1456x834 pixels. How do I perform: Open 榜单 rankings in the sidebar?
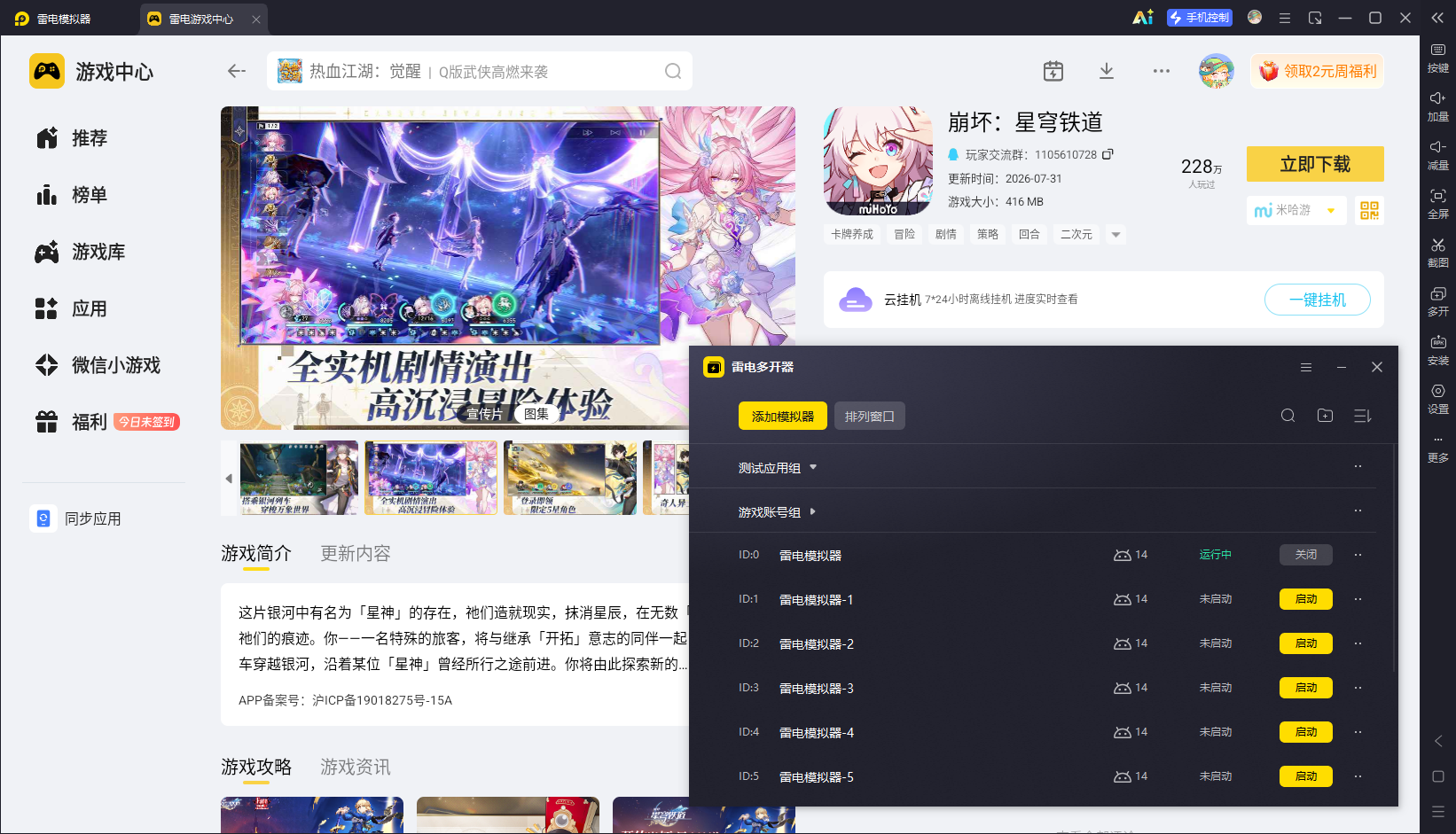click(72, 195)
